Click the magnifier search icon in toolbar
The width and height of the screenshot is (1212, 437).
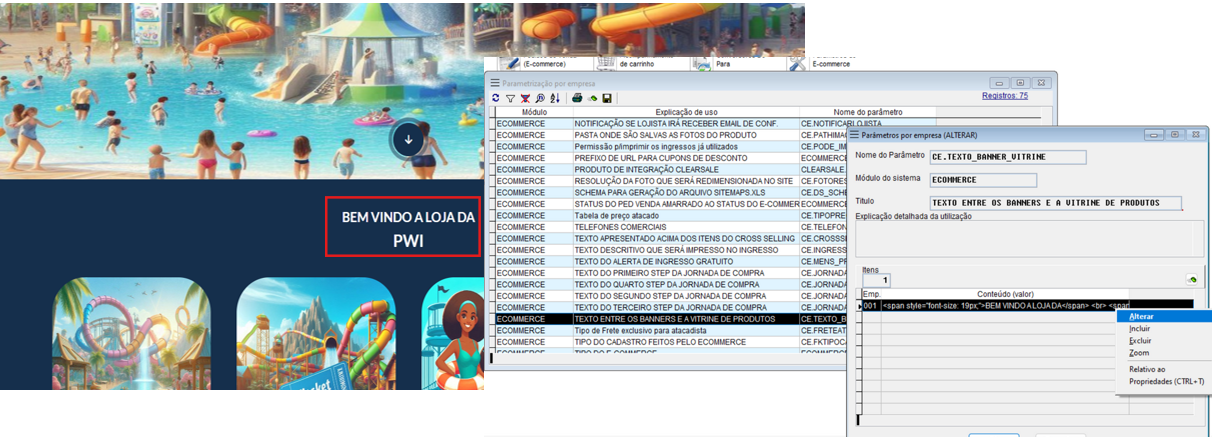pyautogui.click(x=540, y=98)
